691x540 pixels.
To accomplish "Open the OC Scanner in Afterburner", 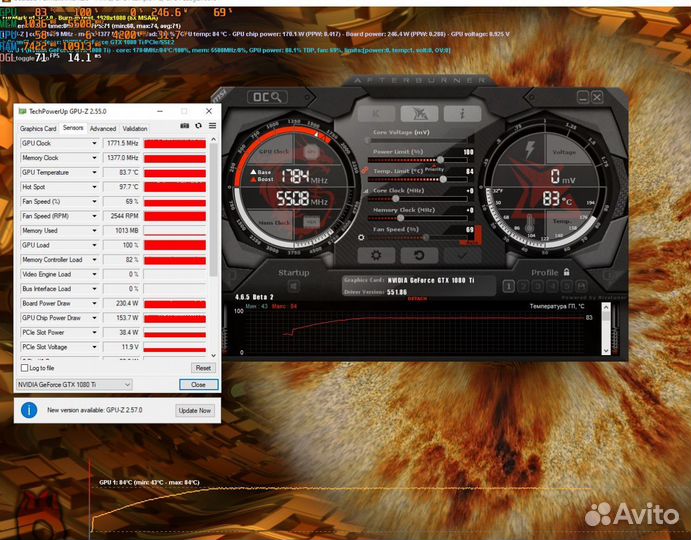I will tap(267, 97).
